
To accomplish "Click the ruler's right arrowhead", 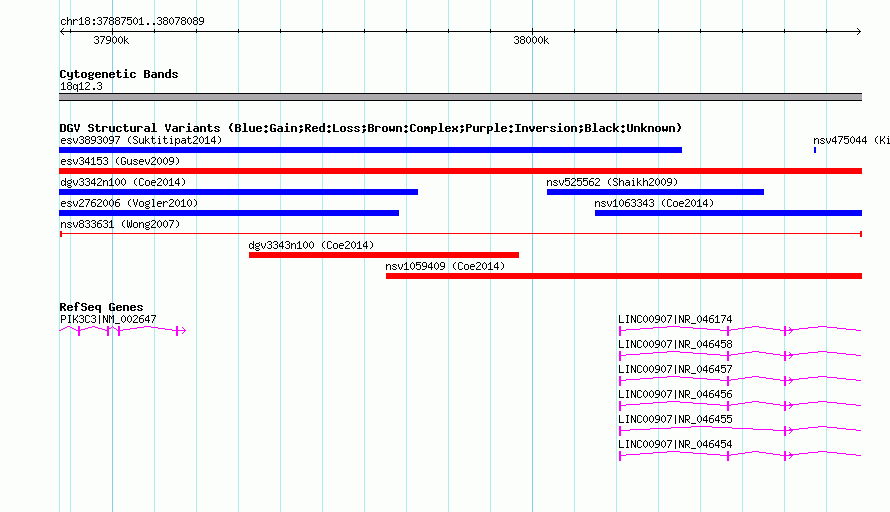I will coord(858,31).
